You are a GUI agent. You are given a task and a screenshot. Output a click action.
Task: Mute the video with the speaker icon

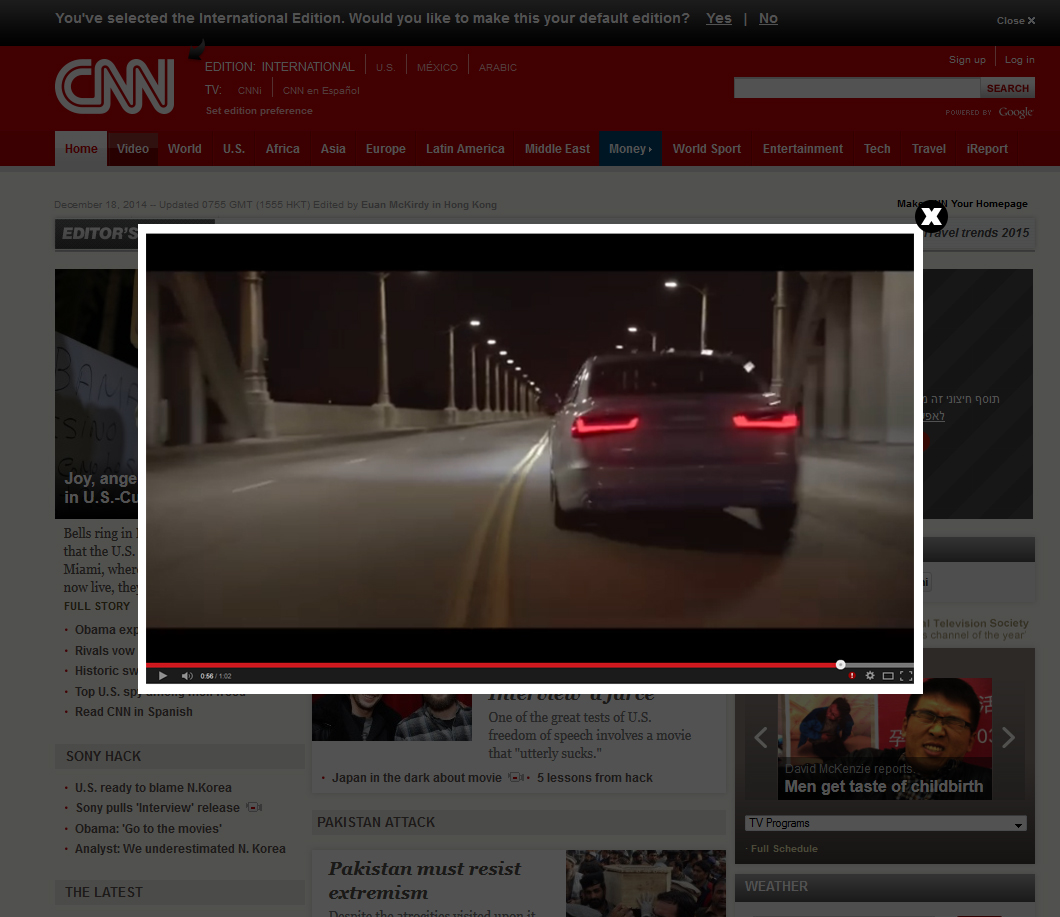point(187,676)
